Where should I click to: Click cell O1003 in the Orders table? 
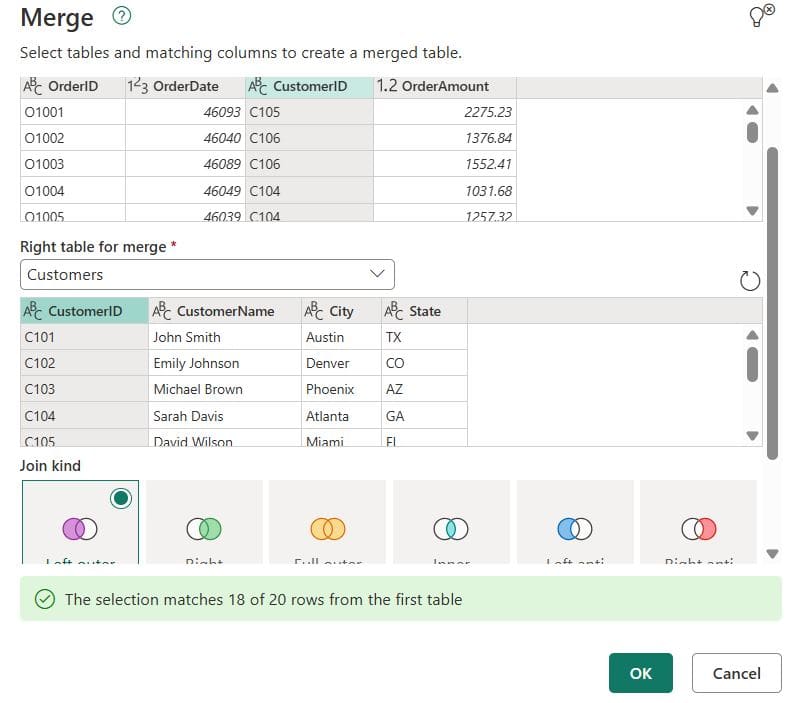(x=73, y=164)
